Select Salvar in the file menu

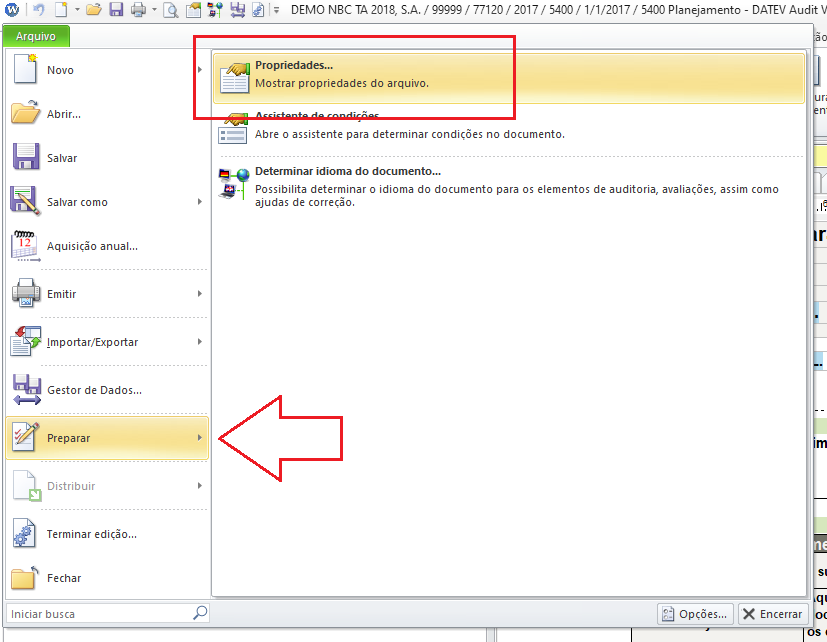[107, 158]
